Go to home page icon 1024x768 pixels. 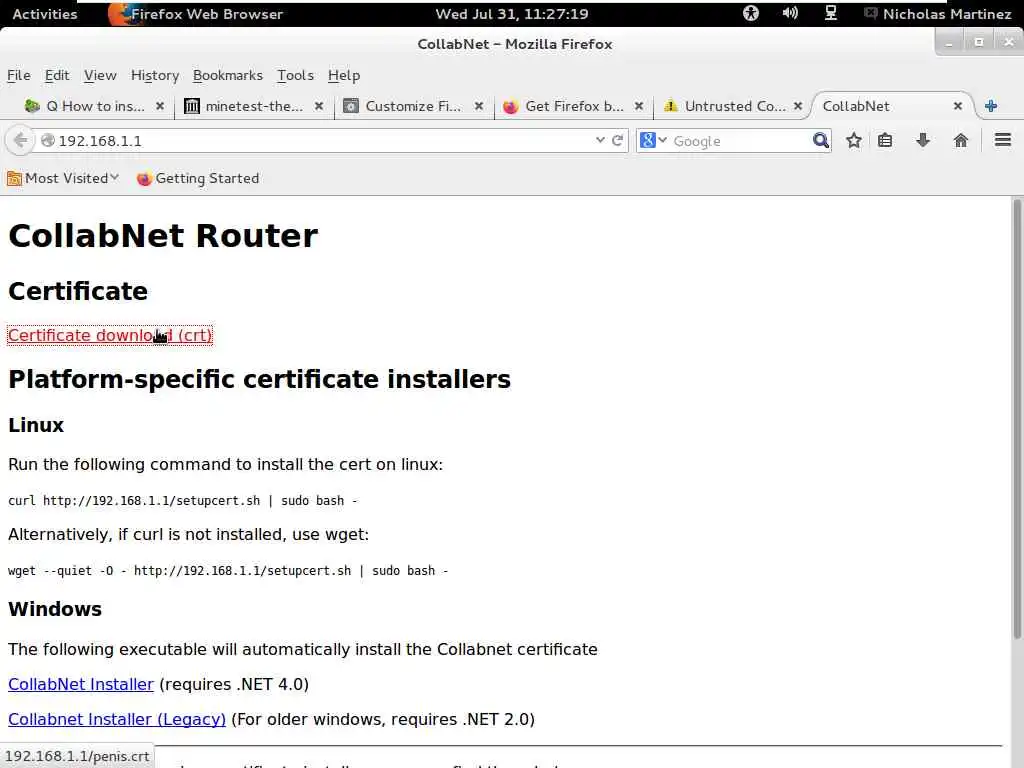tap(961, 140)
